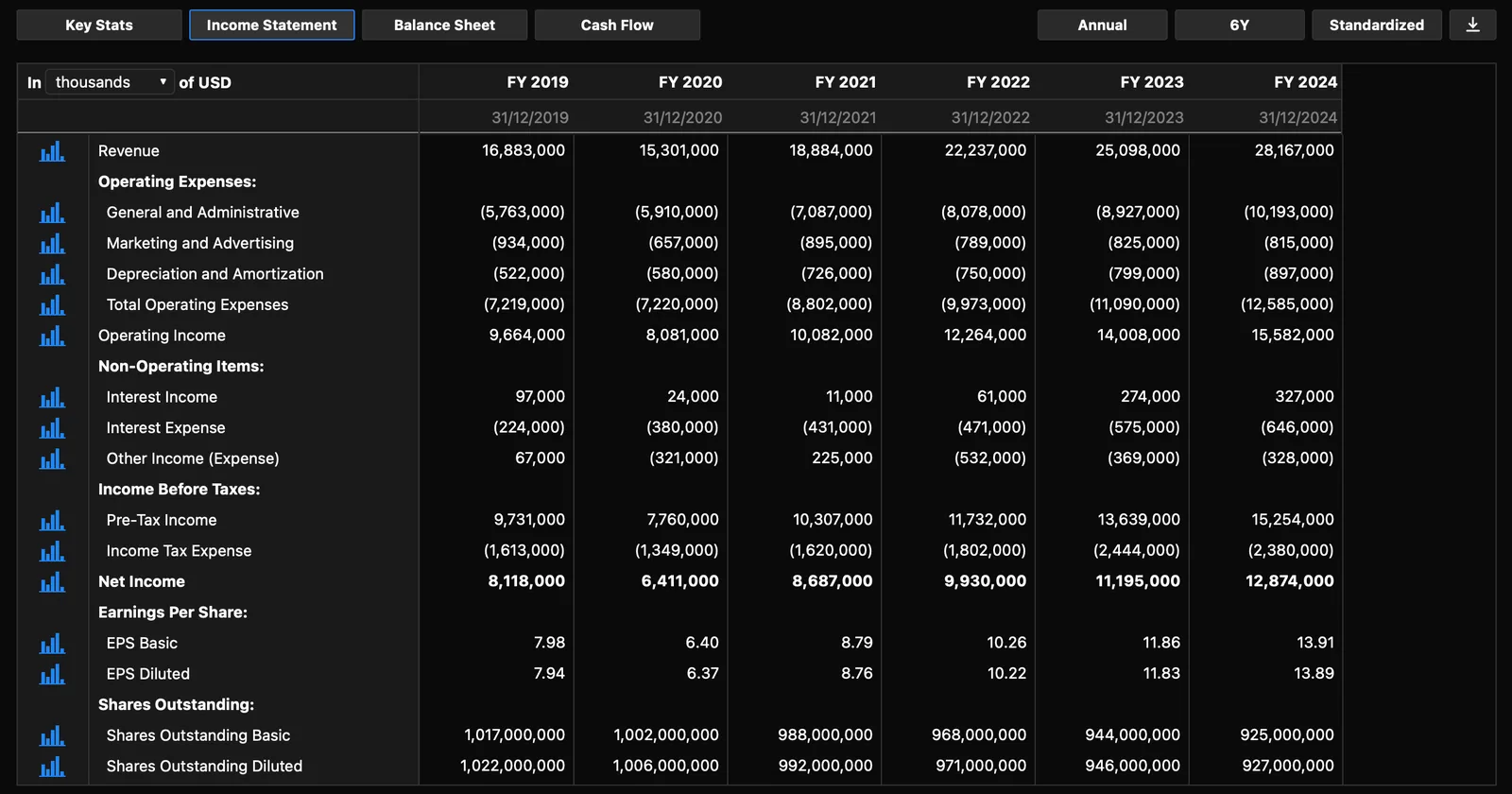Select FY 2023 EPS Basic 11.86
Viewport: 1512px width, 794px height.
click(x=1161, y=642)
